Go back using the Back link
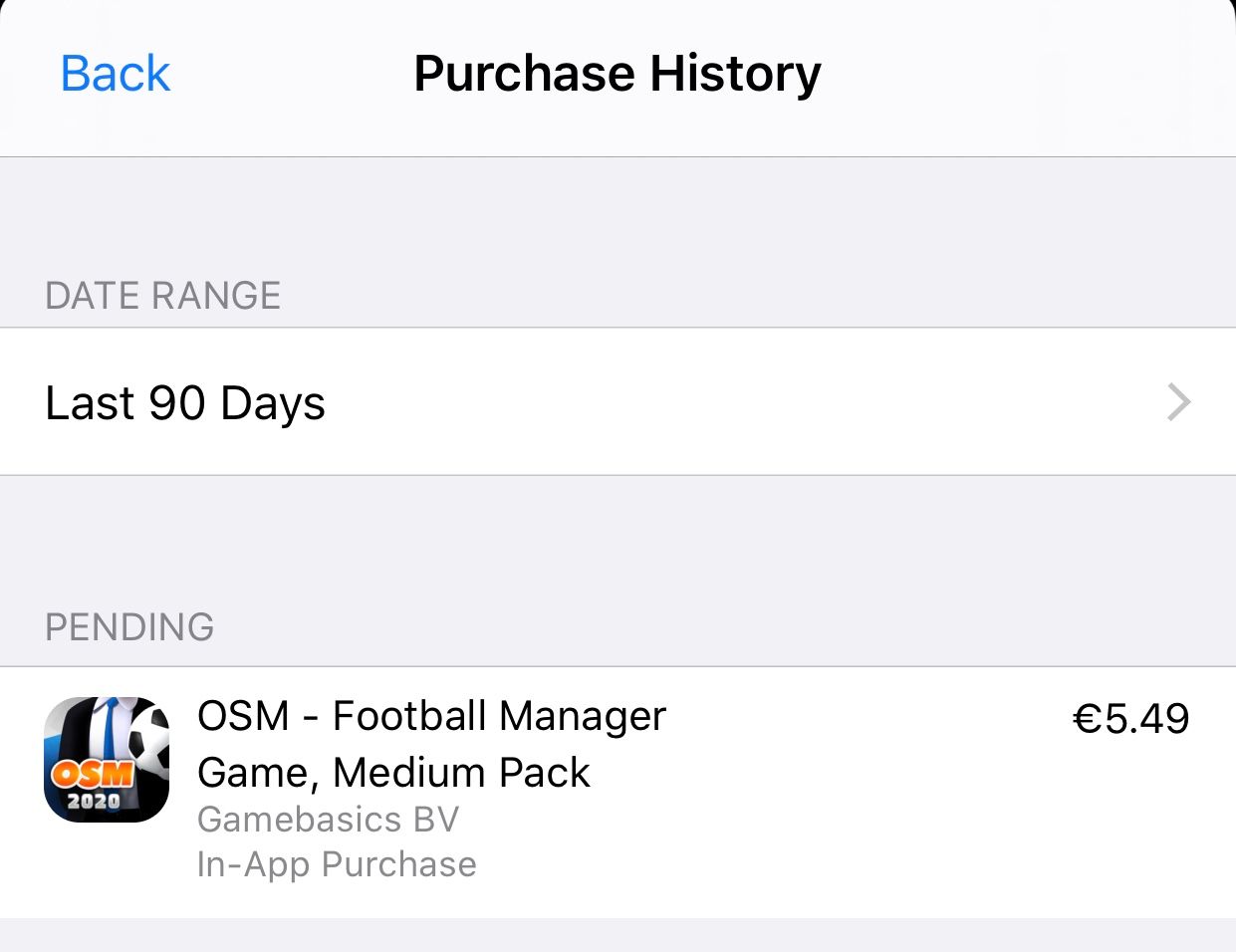The image size is (1236, 952). click(x=116, y=74)
